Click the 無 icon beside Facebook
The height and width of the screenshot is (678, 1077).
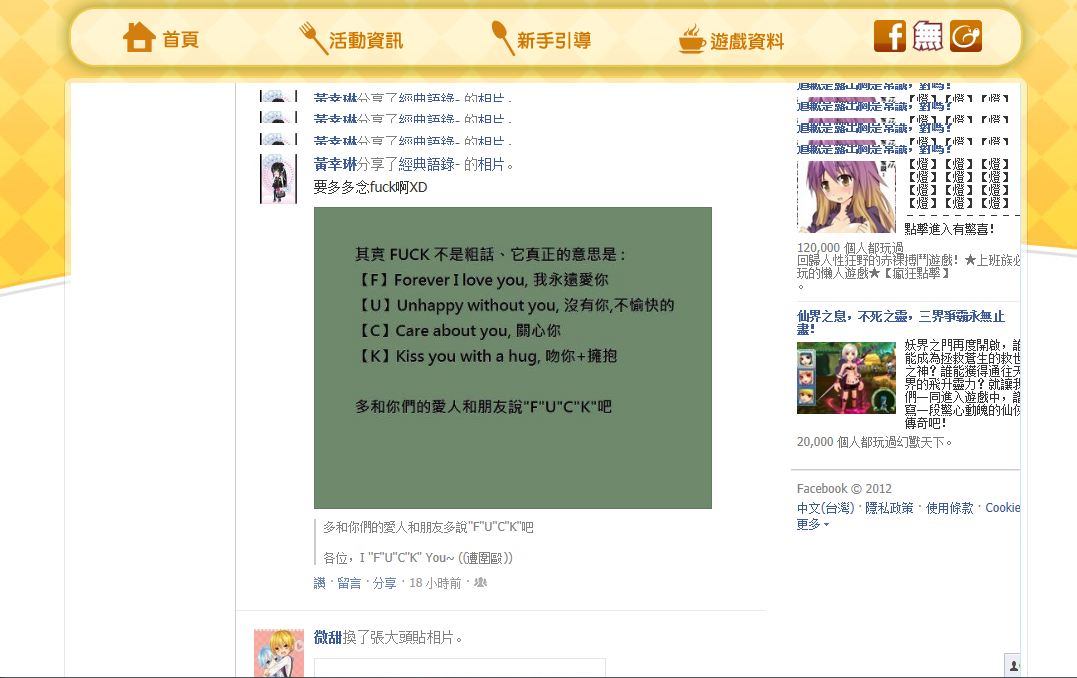point(928,36)
